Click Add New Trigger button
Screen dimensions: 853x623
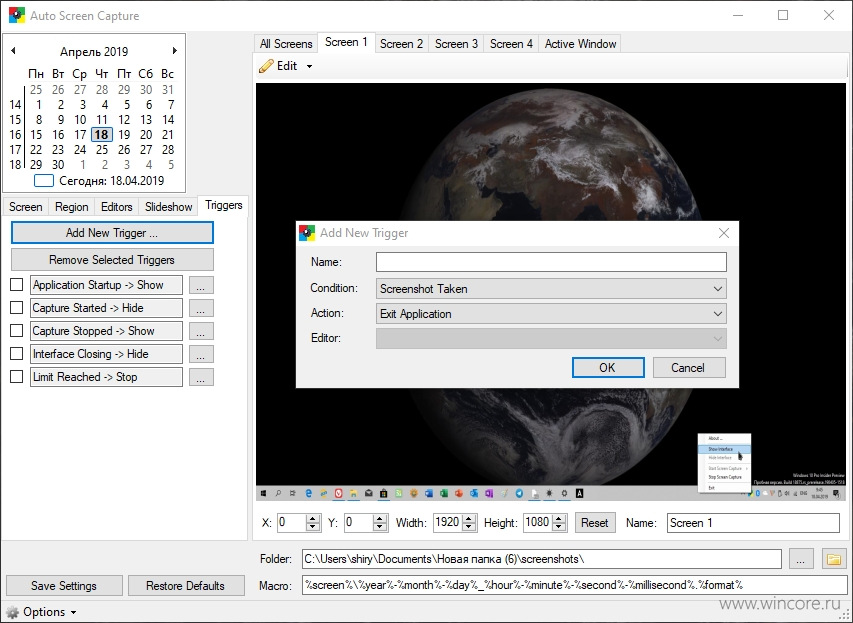click(112, 233)
